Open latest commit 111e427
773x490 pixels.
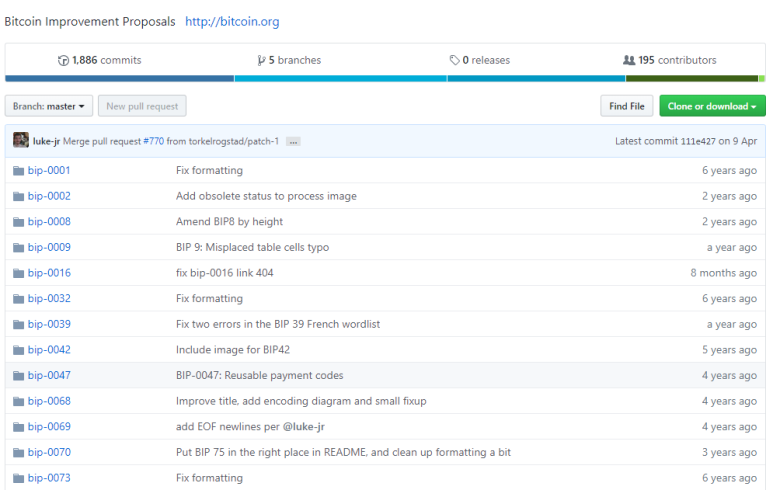point(698,141)
